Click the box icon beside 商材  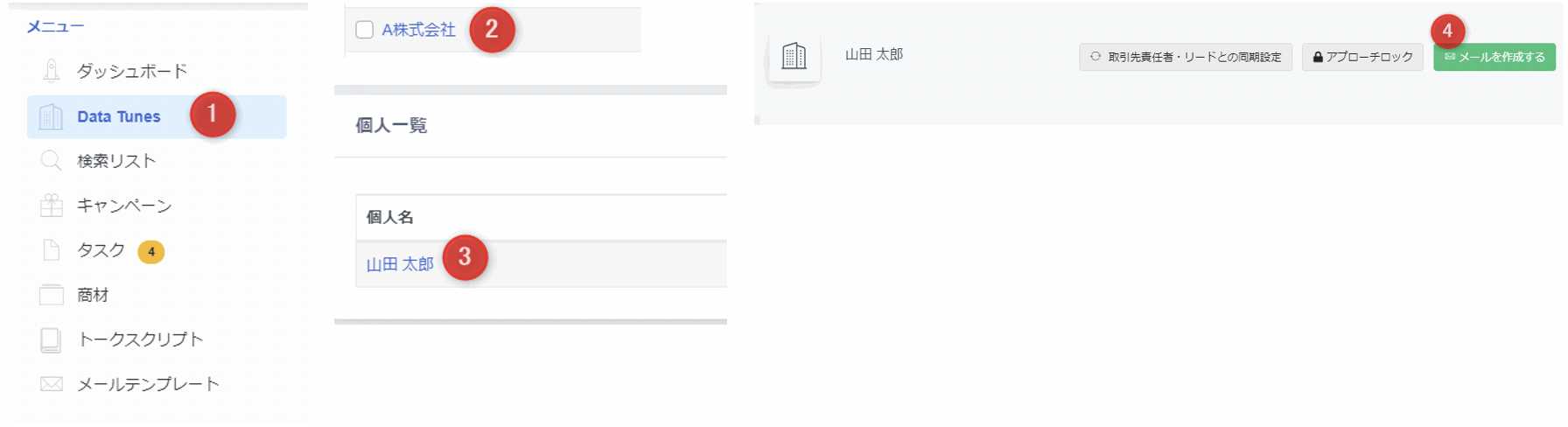(52, 295)
